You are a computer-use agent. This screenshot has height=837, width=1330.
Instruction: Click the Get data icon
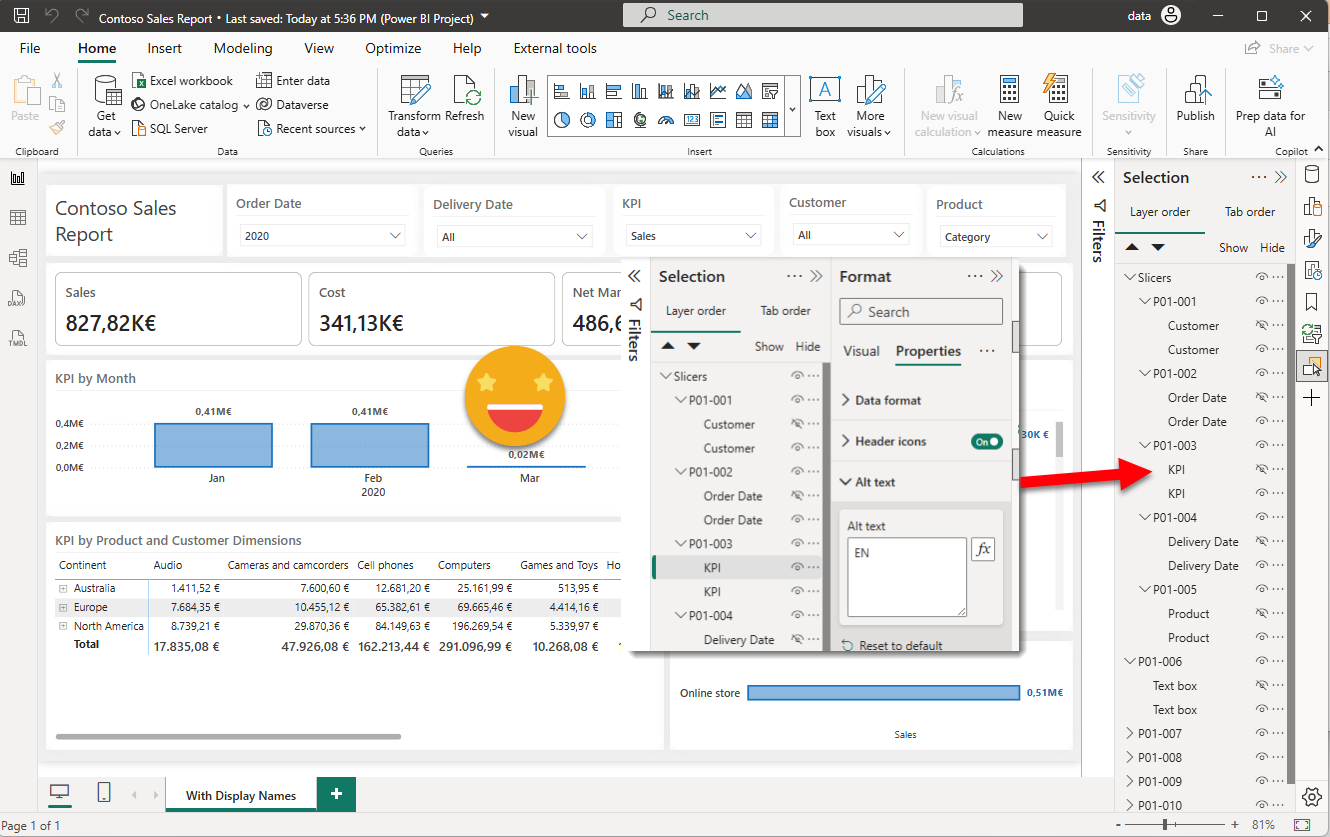(106, 91)
